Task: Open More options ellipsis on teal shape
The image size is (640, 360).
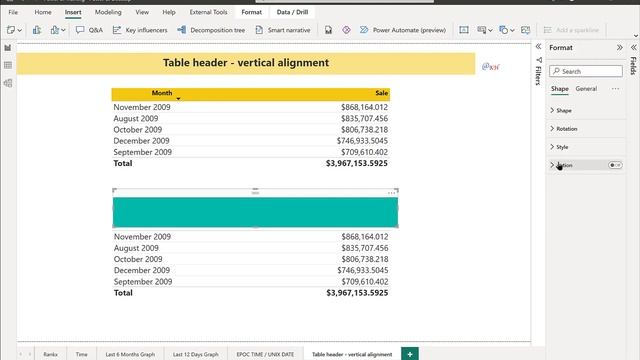Action: pos(391,193)
